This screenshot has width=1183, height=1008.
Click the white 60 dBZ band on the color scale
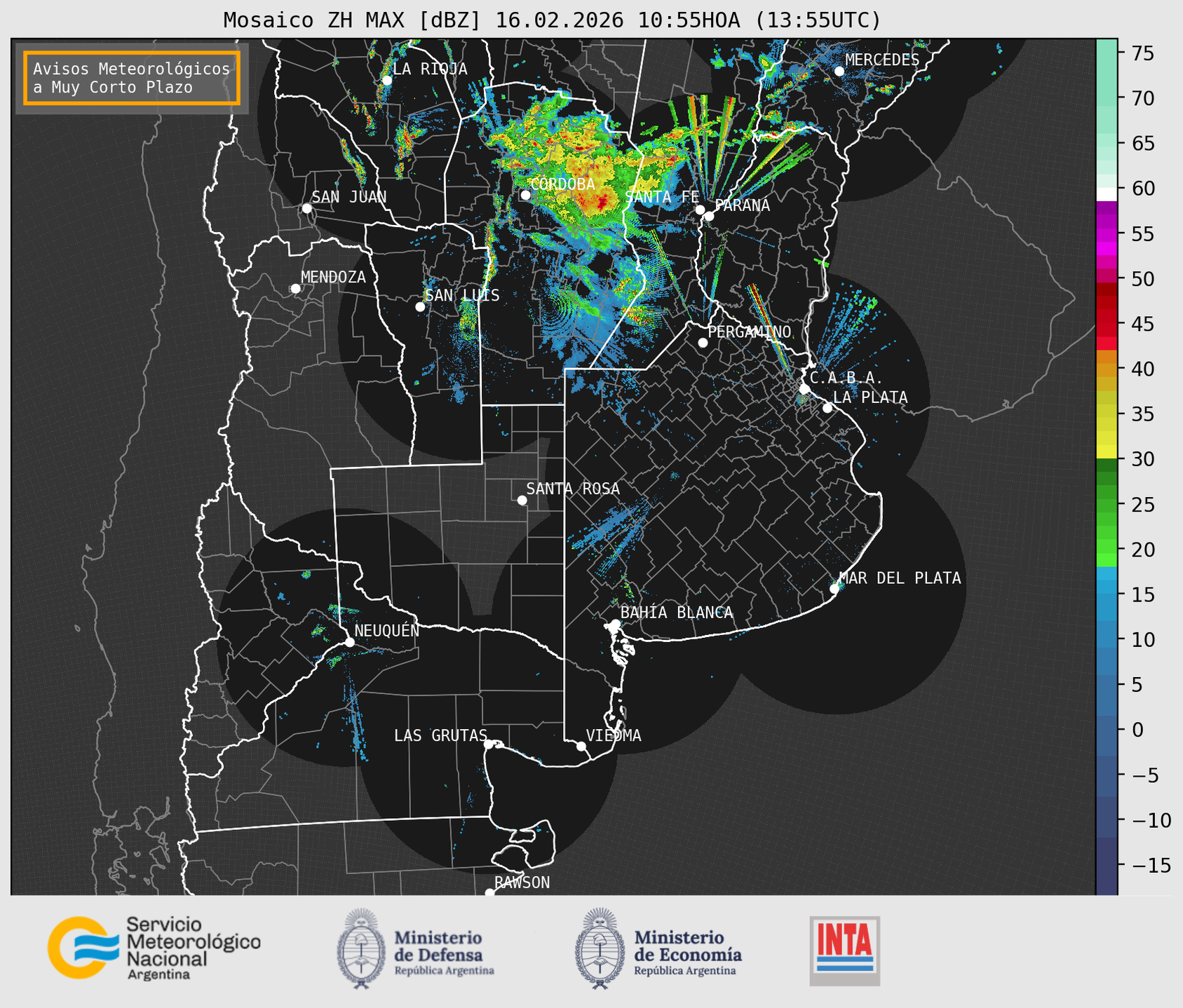point(1107,194)
